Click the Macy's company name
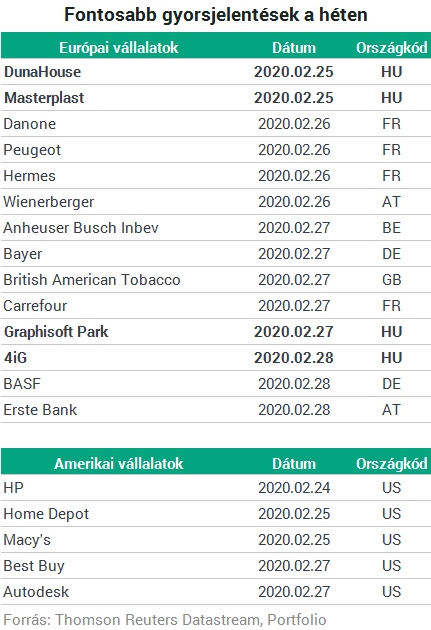The height and width of the screenshot is (630, 431). point(27,540)
